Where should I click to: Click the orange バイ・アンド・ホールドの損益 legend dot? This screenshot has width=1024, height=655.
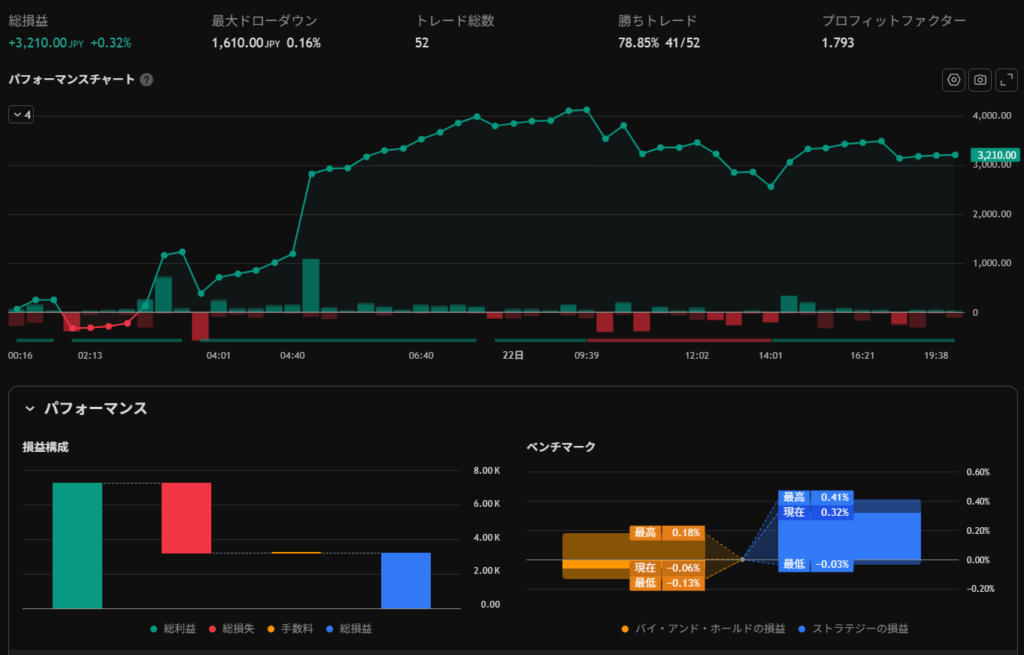[625, 629]
